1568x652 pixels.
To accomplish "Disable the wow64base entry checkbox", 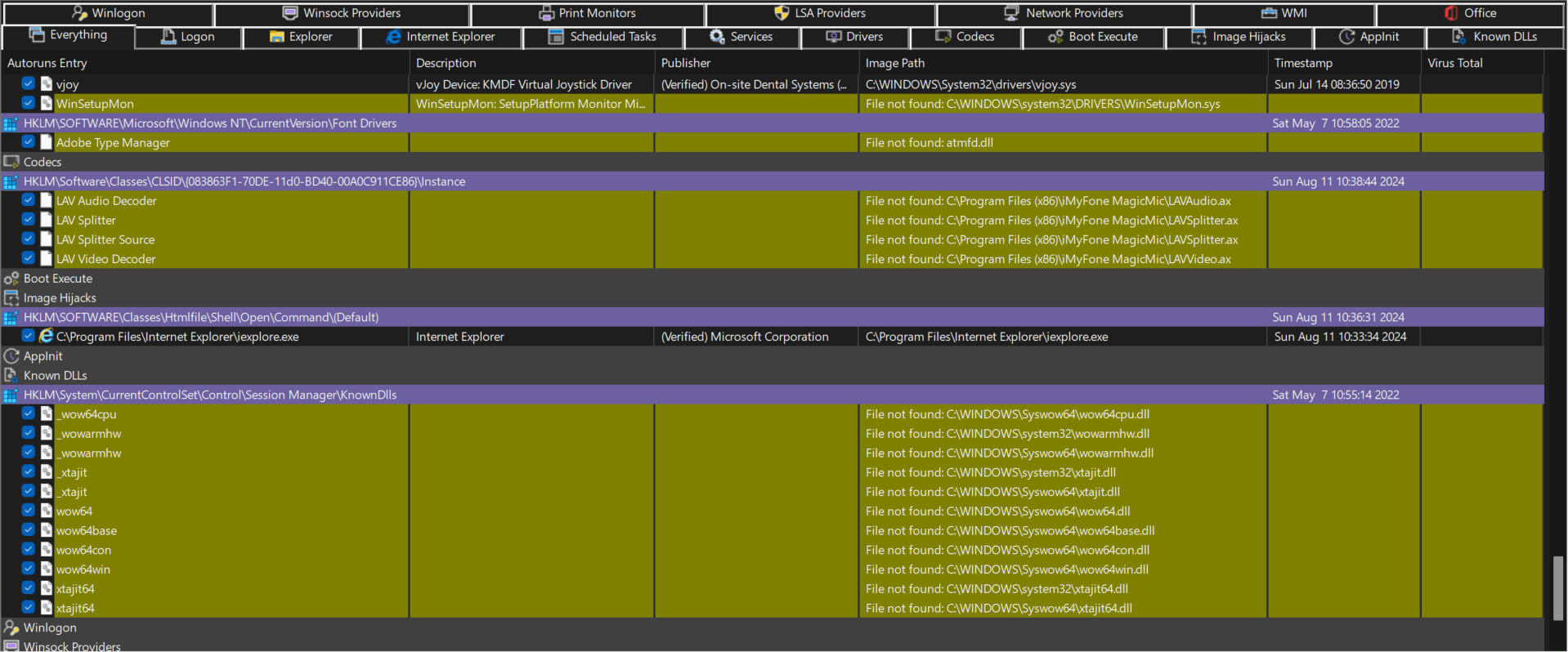I will (29, 529).
